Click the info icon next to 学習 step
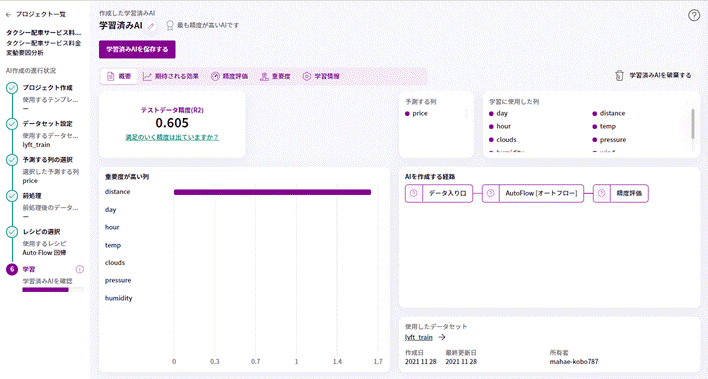The height and width of the screenshot is (379, 708). (79, 269)
